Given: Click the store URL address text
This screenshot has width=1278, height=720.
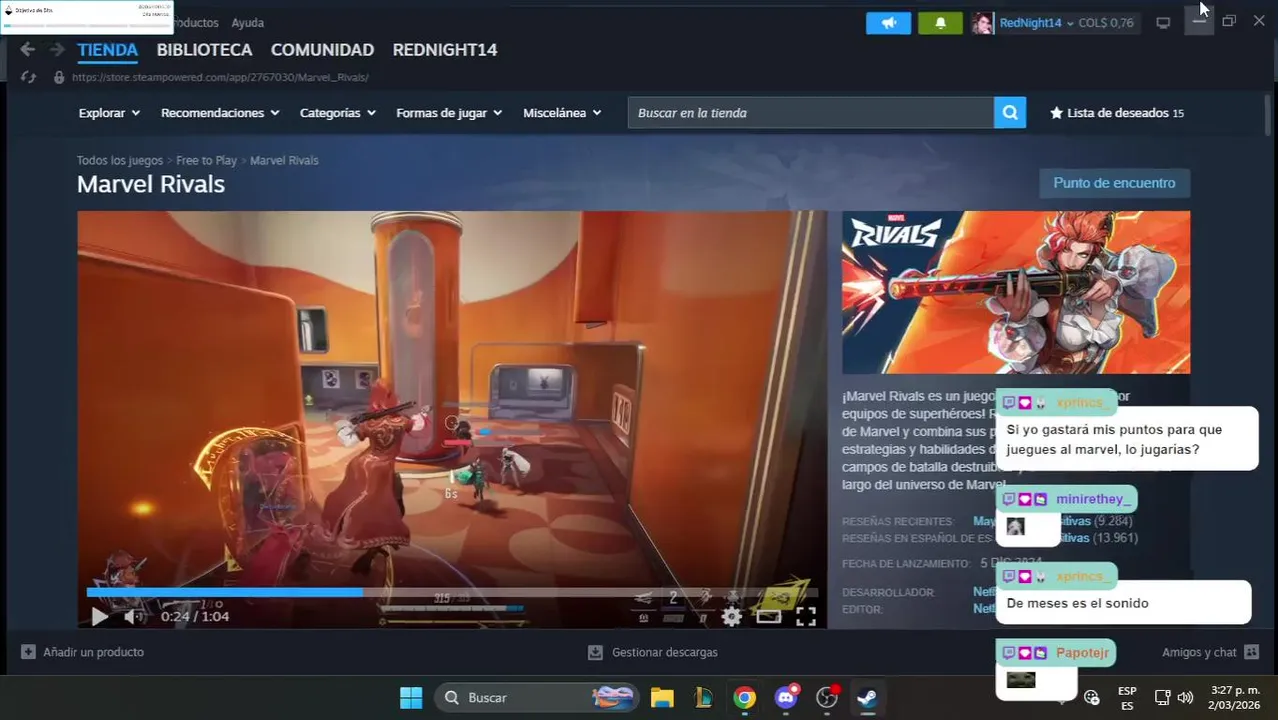Looking at the screenshot, I should [220, 77].
